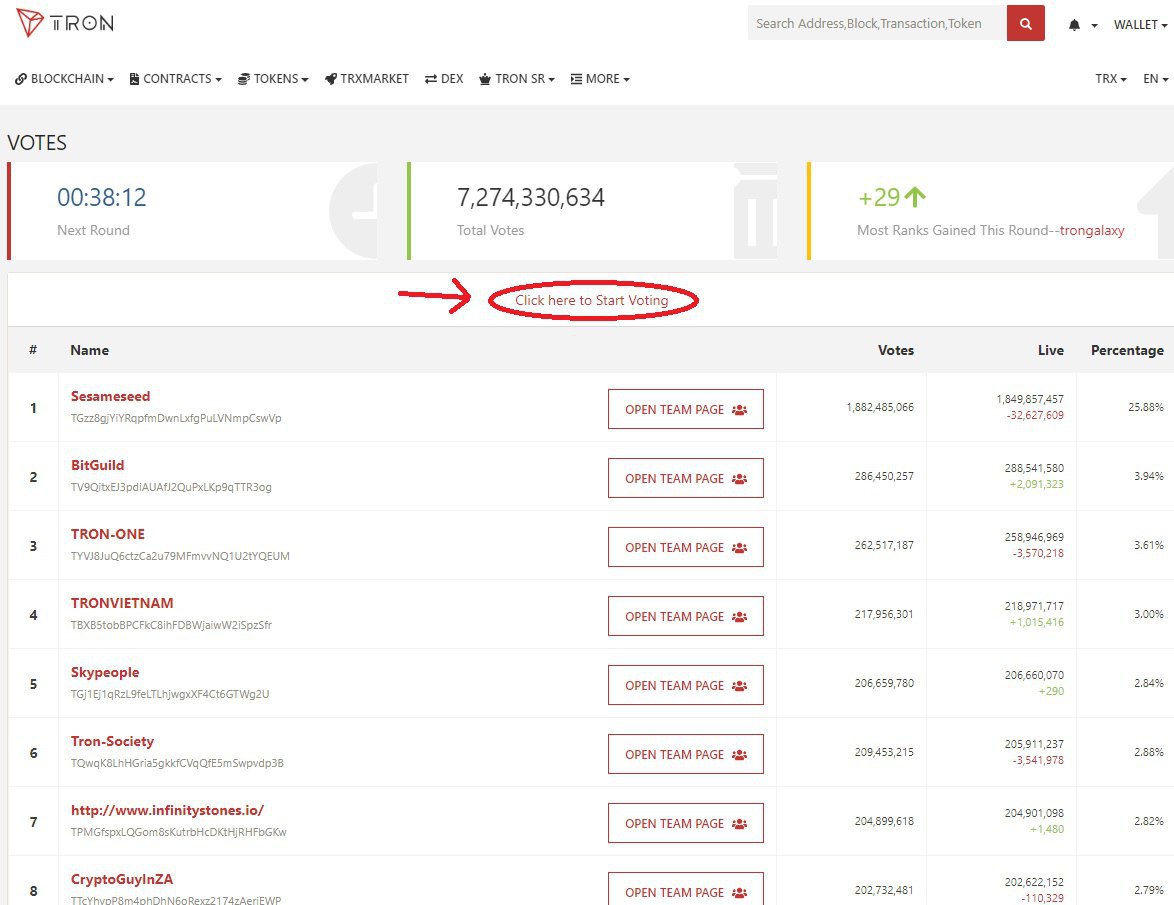Open the EN language dropdown

1155,79
